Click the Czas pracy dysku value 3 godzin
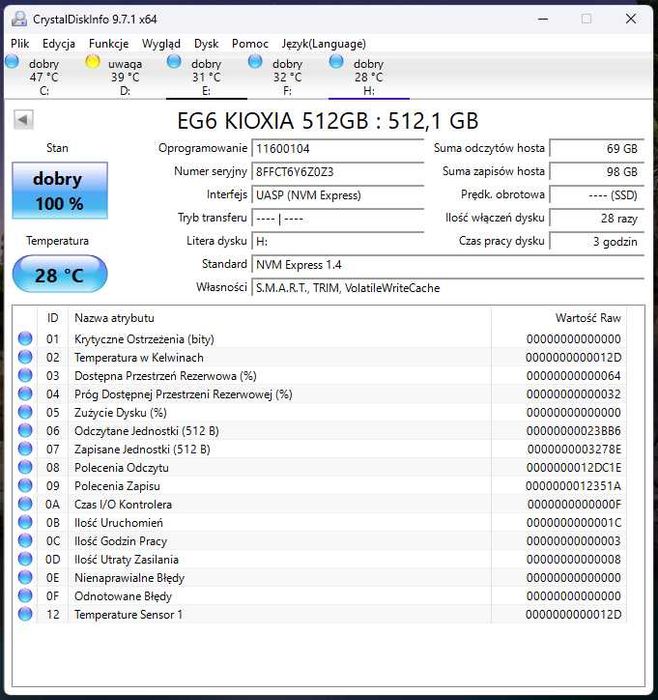Viewport: 658px width, 700px height. point(597,242)
